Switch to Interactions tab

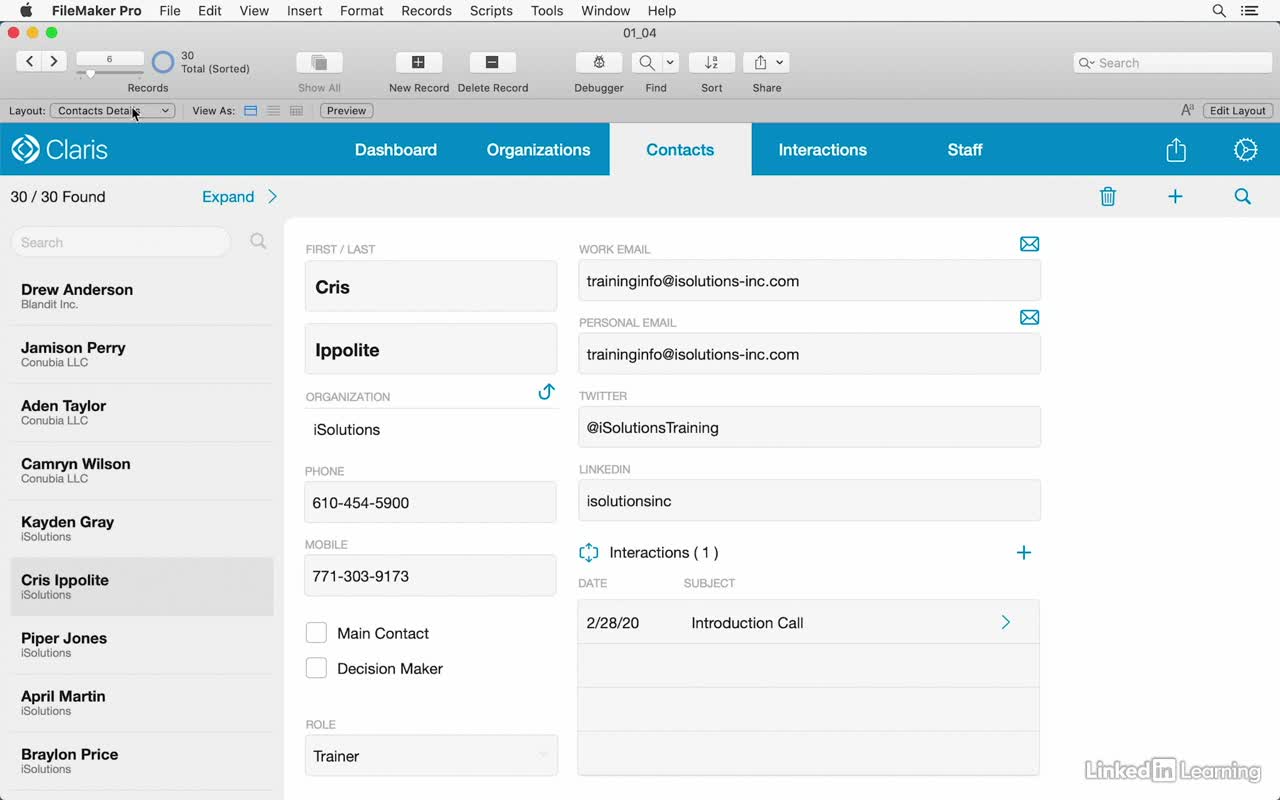(x=823, y=150)
